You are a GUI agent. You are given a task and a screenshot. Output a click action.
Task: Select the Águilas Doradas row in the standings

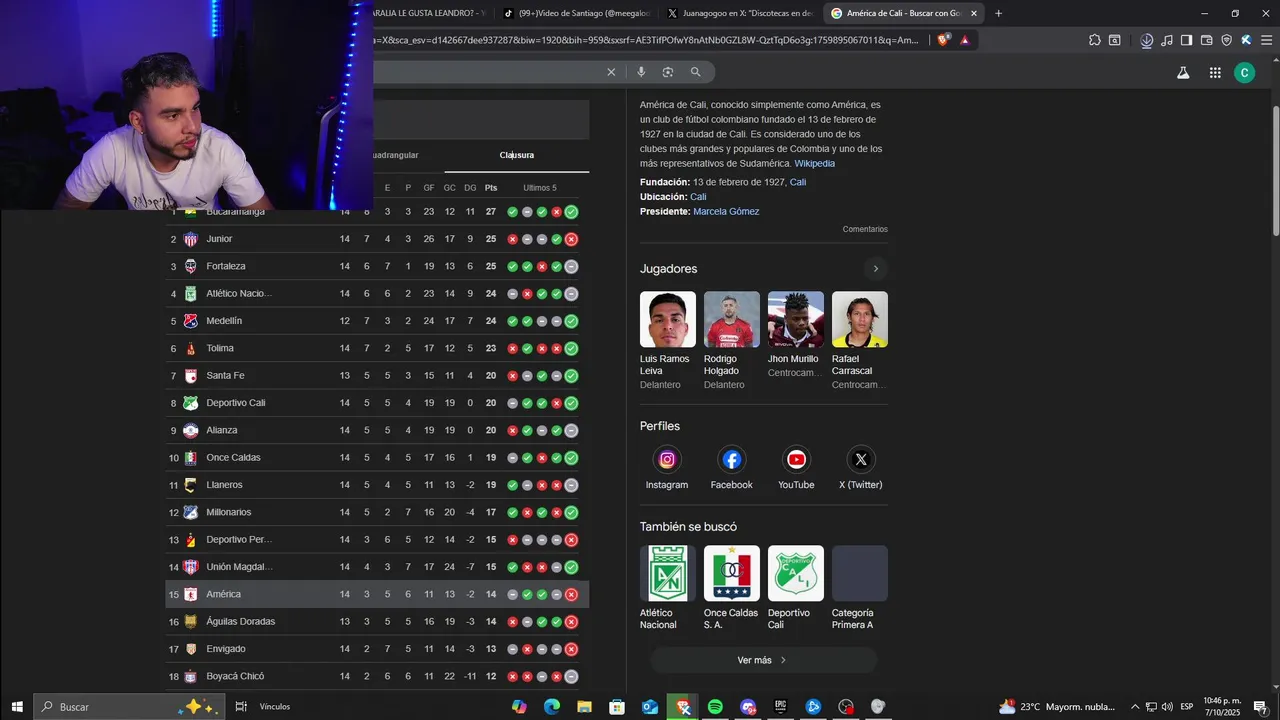coord(377,621)
